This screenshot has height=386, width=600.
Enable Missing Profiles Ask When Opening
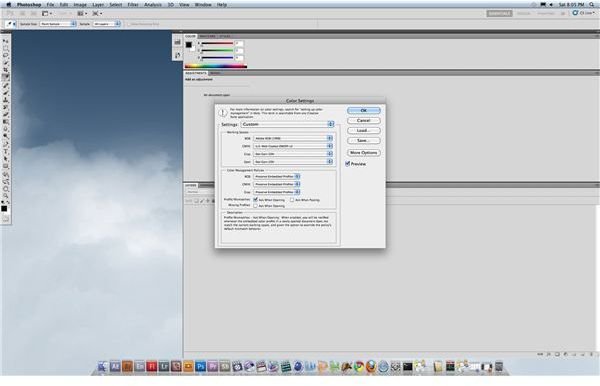(x=255, y=206)
